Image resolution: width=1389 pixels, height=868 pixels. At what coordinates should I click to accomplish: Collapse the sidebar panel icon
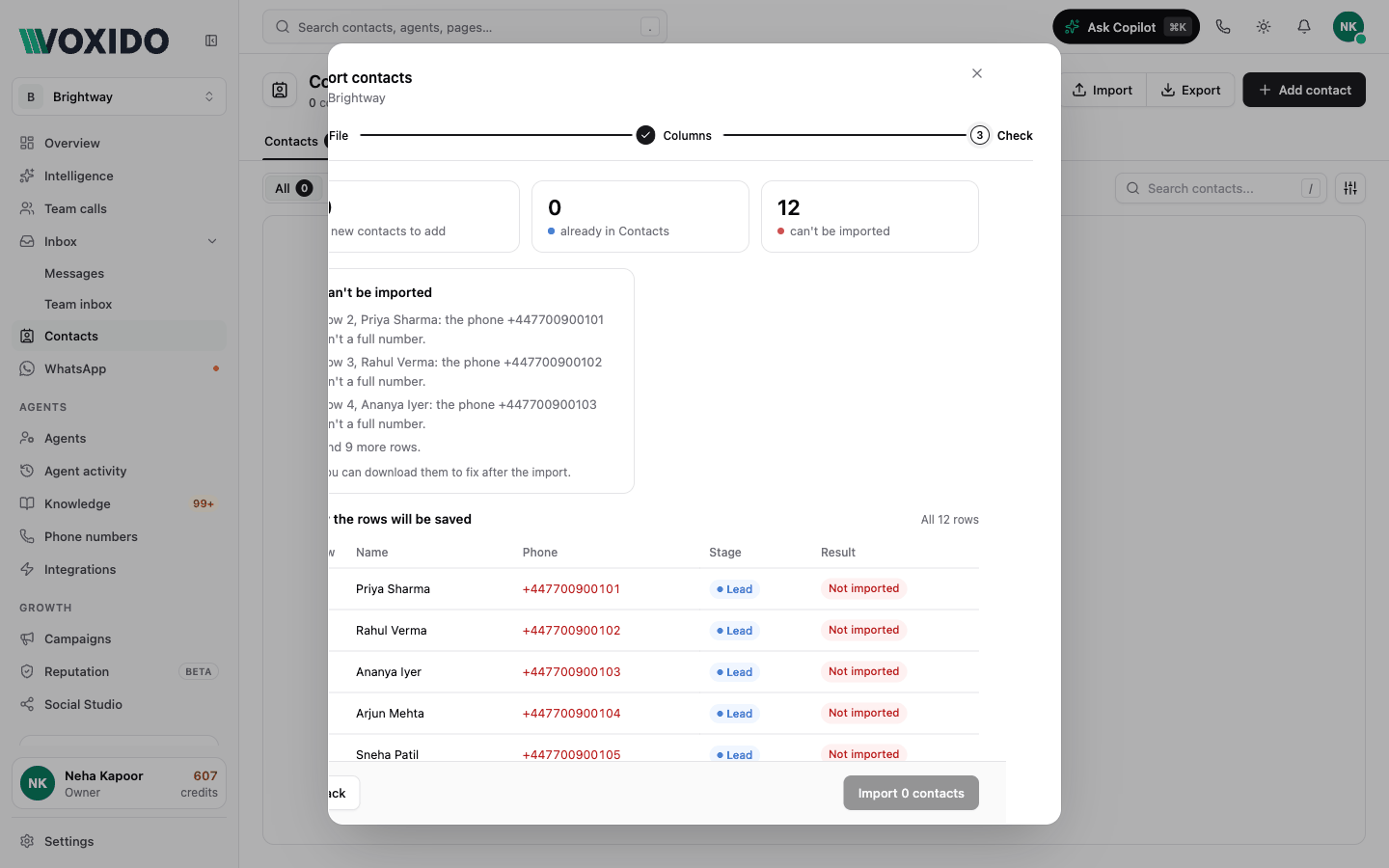(x=211, y=41)
